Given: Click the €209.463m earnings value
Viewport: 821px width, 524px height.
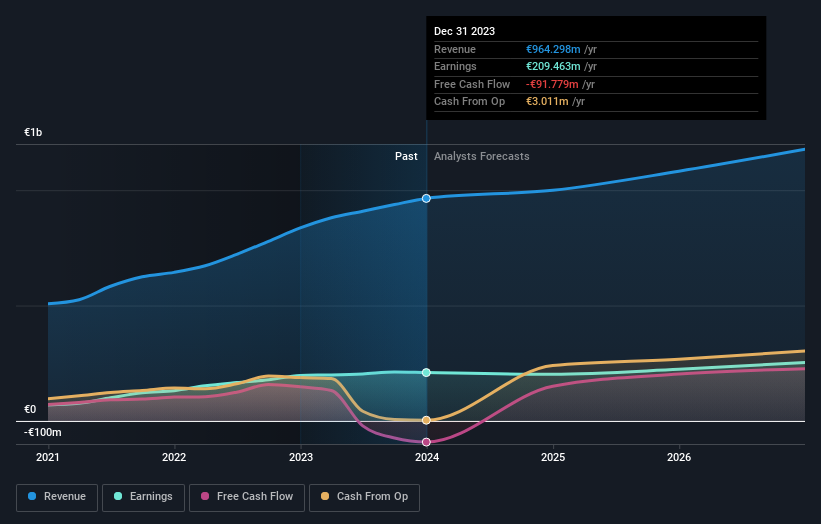Looking at the screenshot, I should tap(553, 66).
